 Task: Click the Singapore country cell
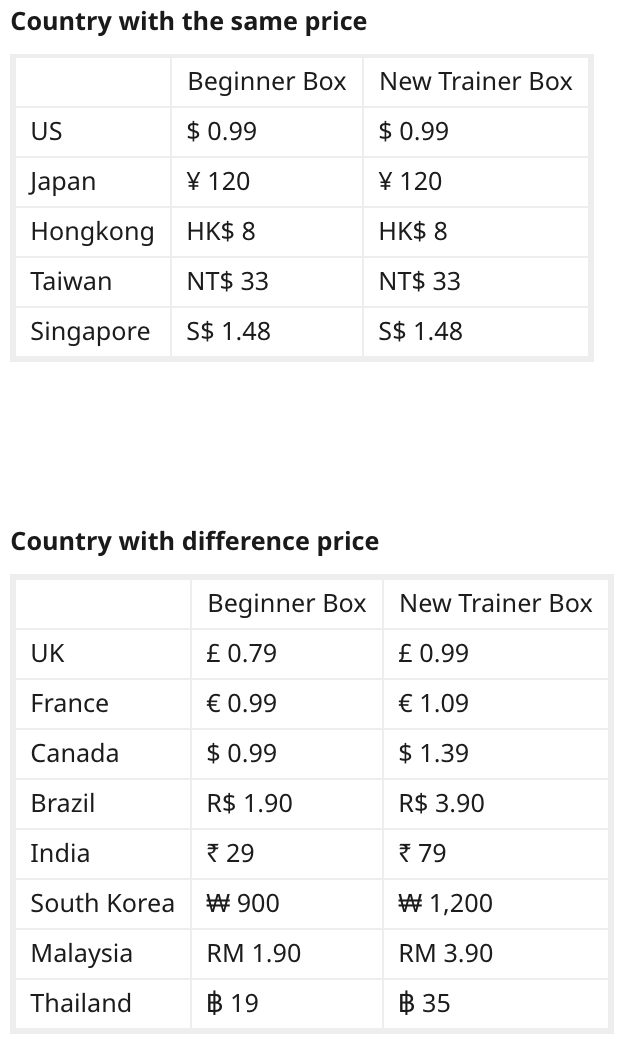click(x=90, y=332)
